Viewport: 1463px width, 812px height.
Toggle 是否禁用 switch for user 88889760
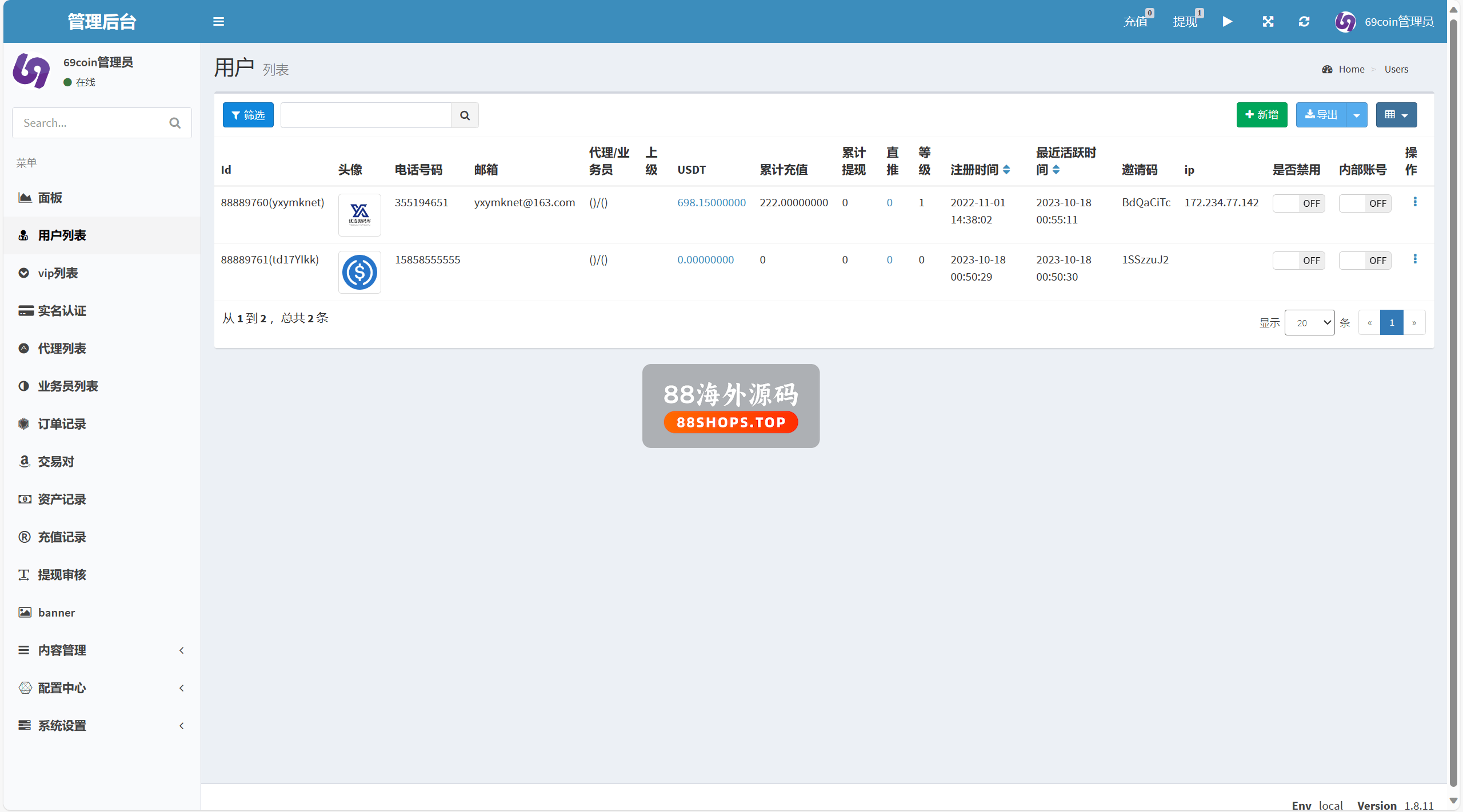pyautogui.click(x=1298, y=203)
